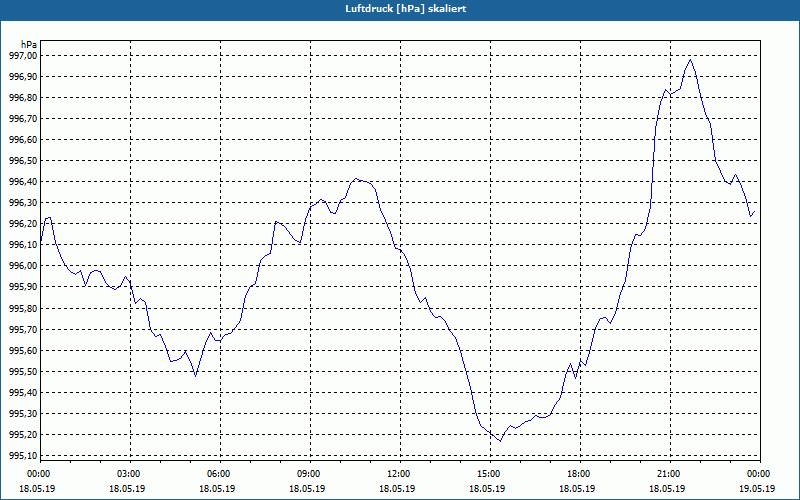This screenshot has width=800, height=500.
Task: Select the 03:00 time axis label
Action: (130, 473)
